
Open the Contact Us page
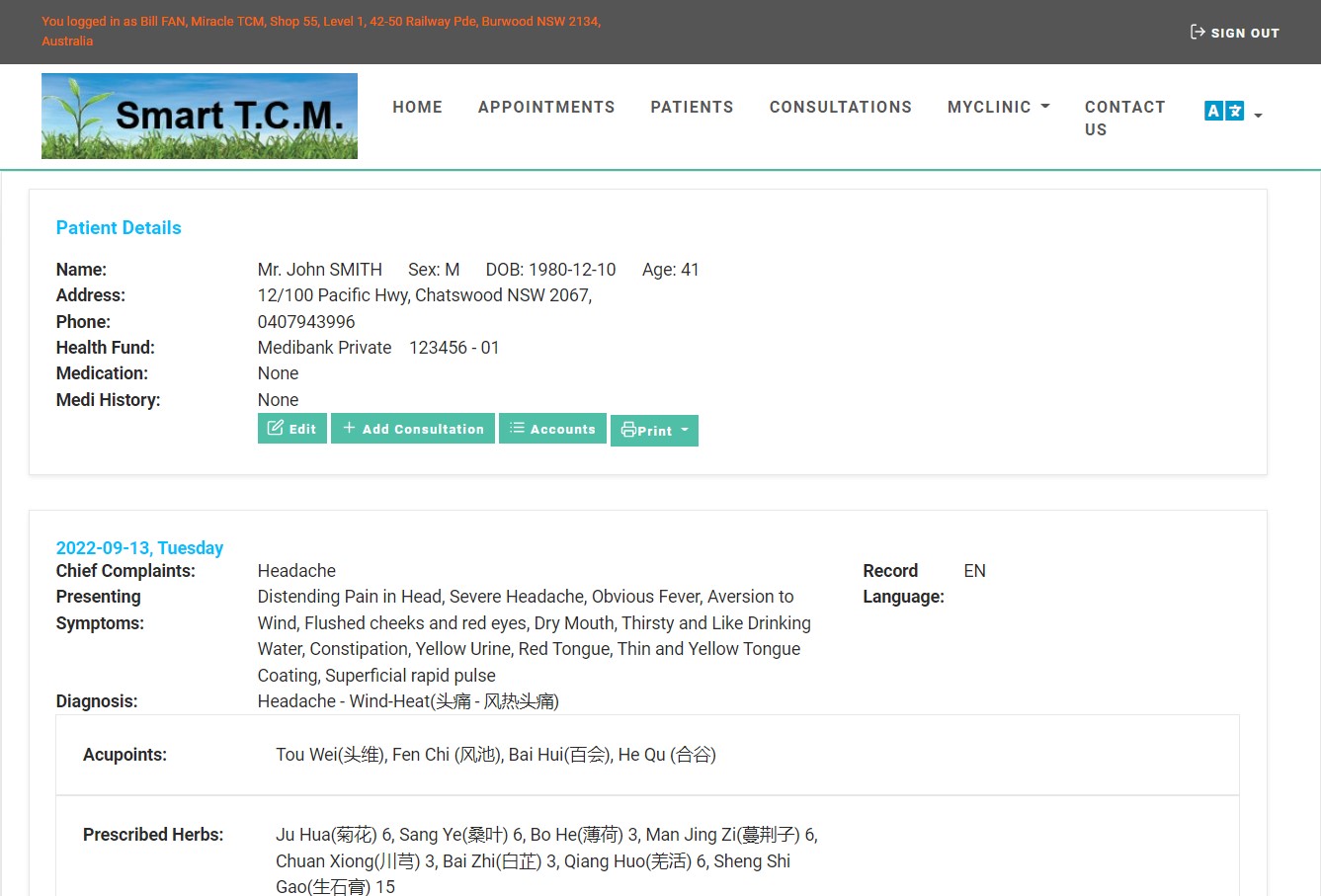pos(1124,118)
